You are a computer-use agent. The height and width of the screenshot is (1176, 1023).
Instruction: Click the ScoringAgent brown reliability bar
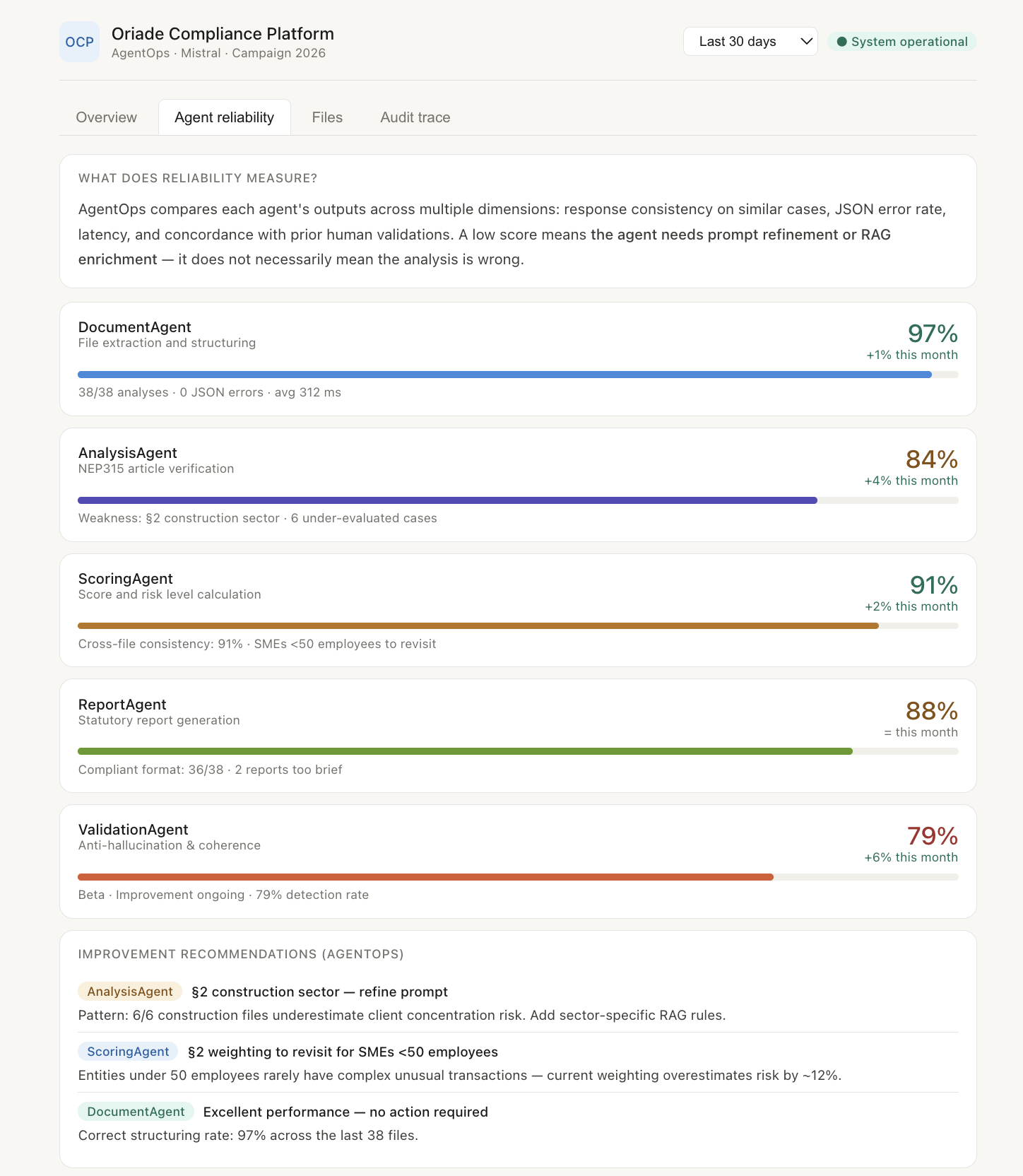pyautogui.click(x=478, y=626)
